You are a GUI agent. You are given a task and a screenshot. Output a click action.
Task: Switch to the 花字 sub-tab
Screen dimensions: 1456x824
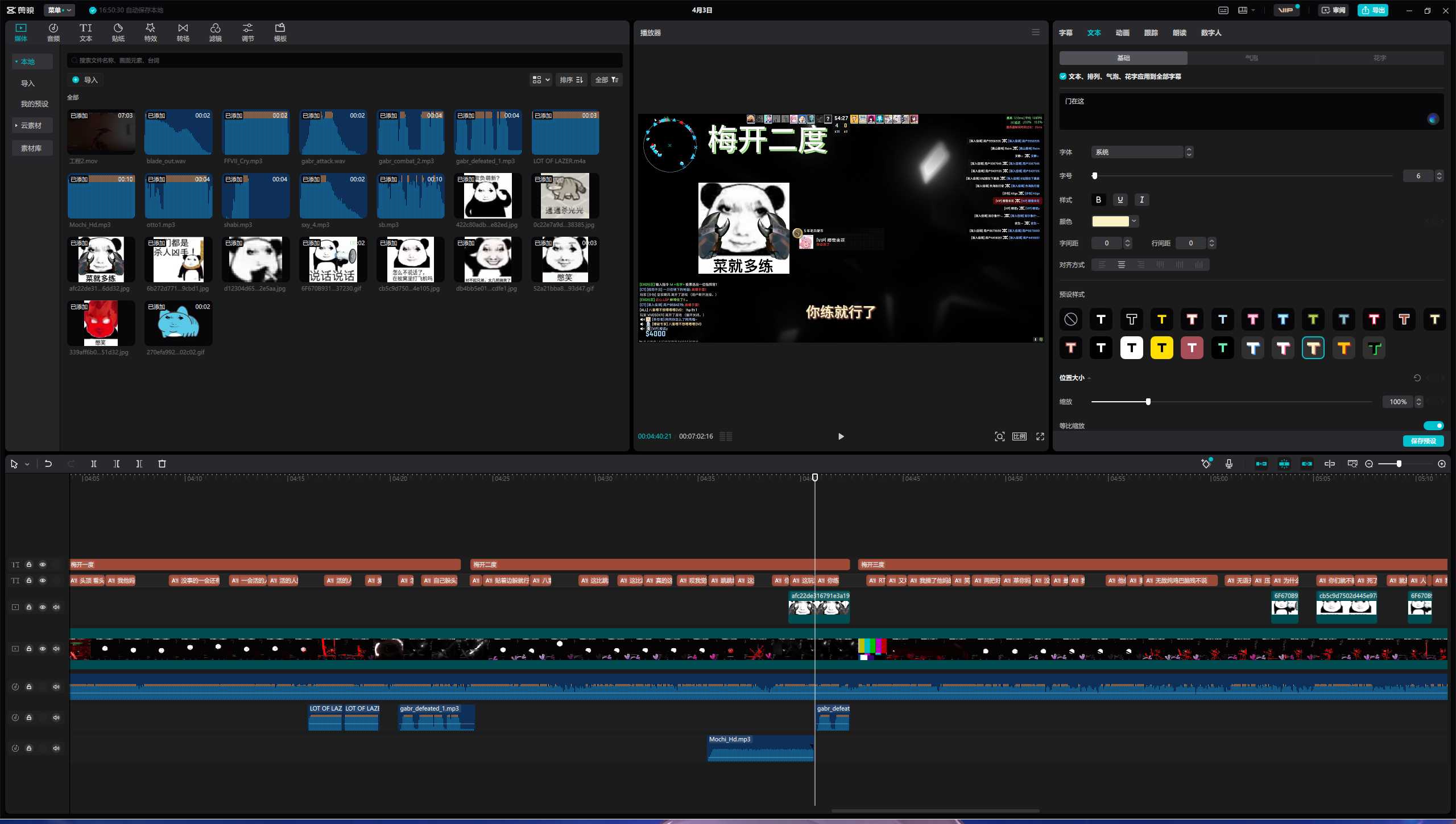point(1380,58)
